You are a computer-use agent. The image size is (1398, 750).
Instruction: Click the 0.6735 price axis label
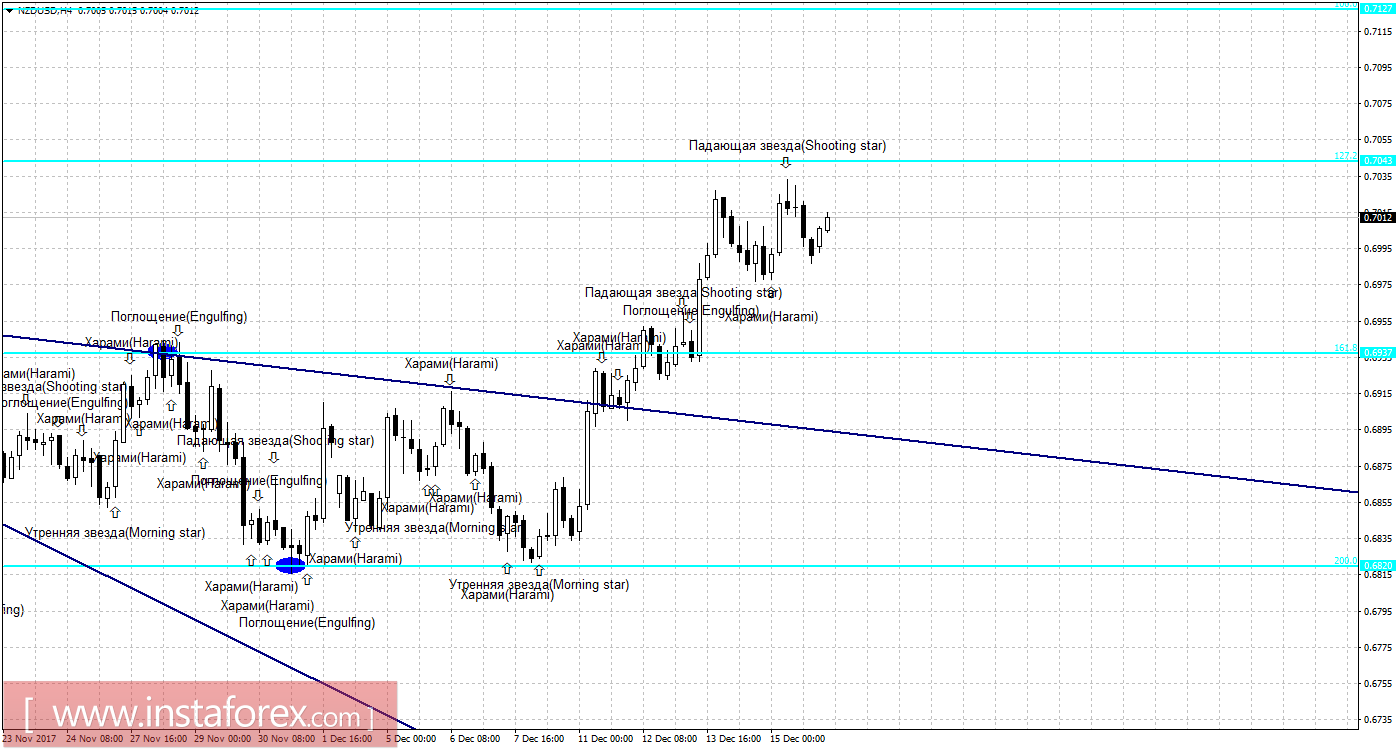[x=1378, y=719]
